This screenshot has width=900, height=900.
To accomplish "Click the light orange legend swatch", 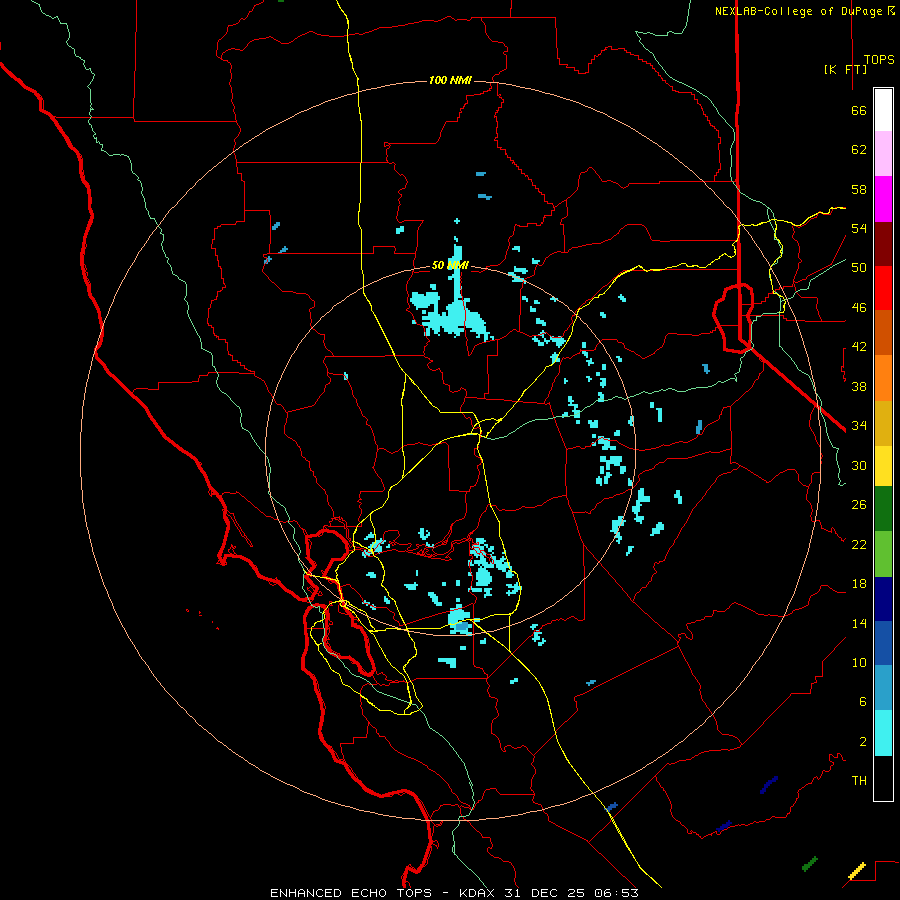I will [883, 377].
